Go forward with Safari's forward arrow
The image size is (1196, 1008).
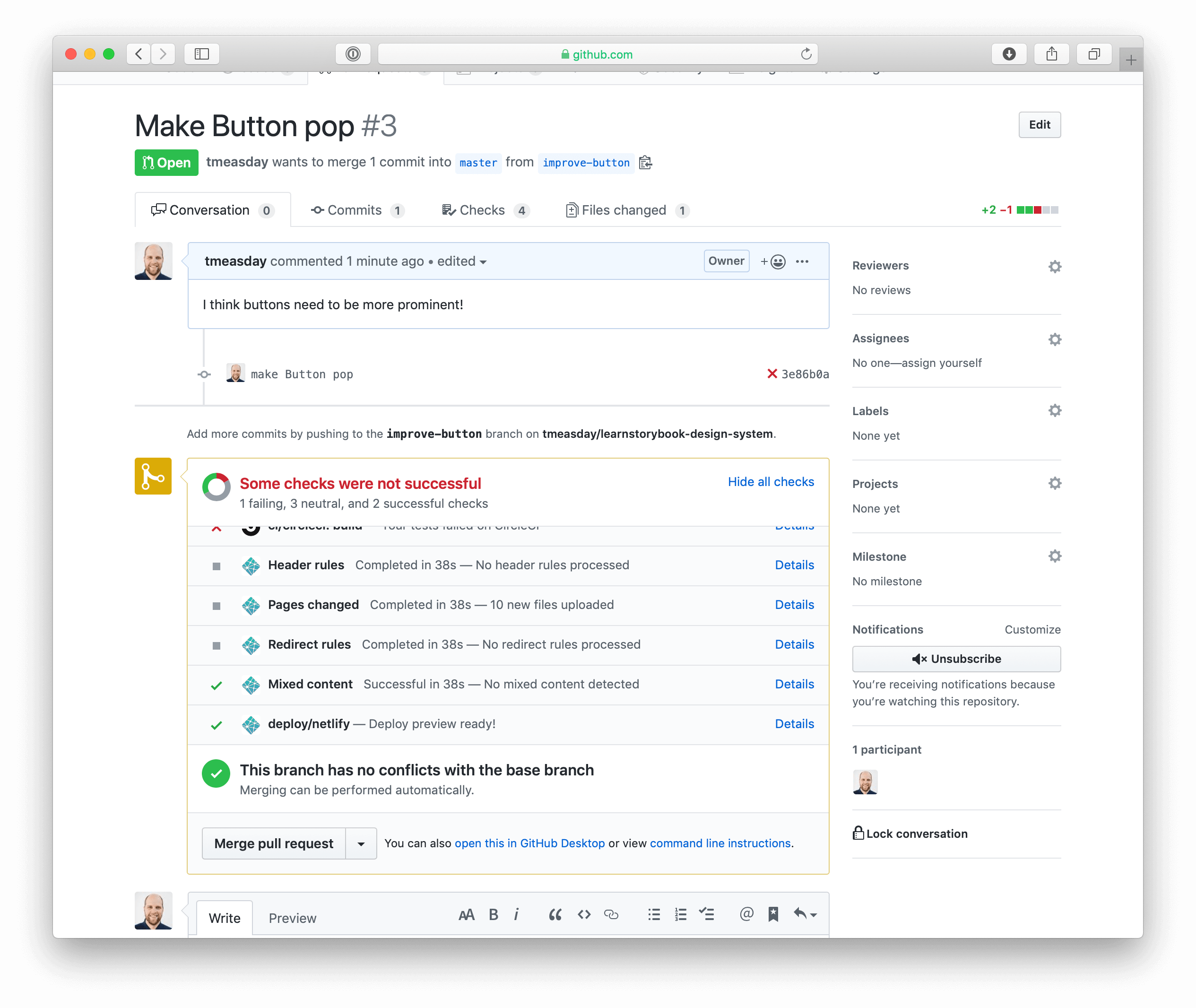coord(163,54)
